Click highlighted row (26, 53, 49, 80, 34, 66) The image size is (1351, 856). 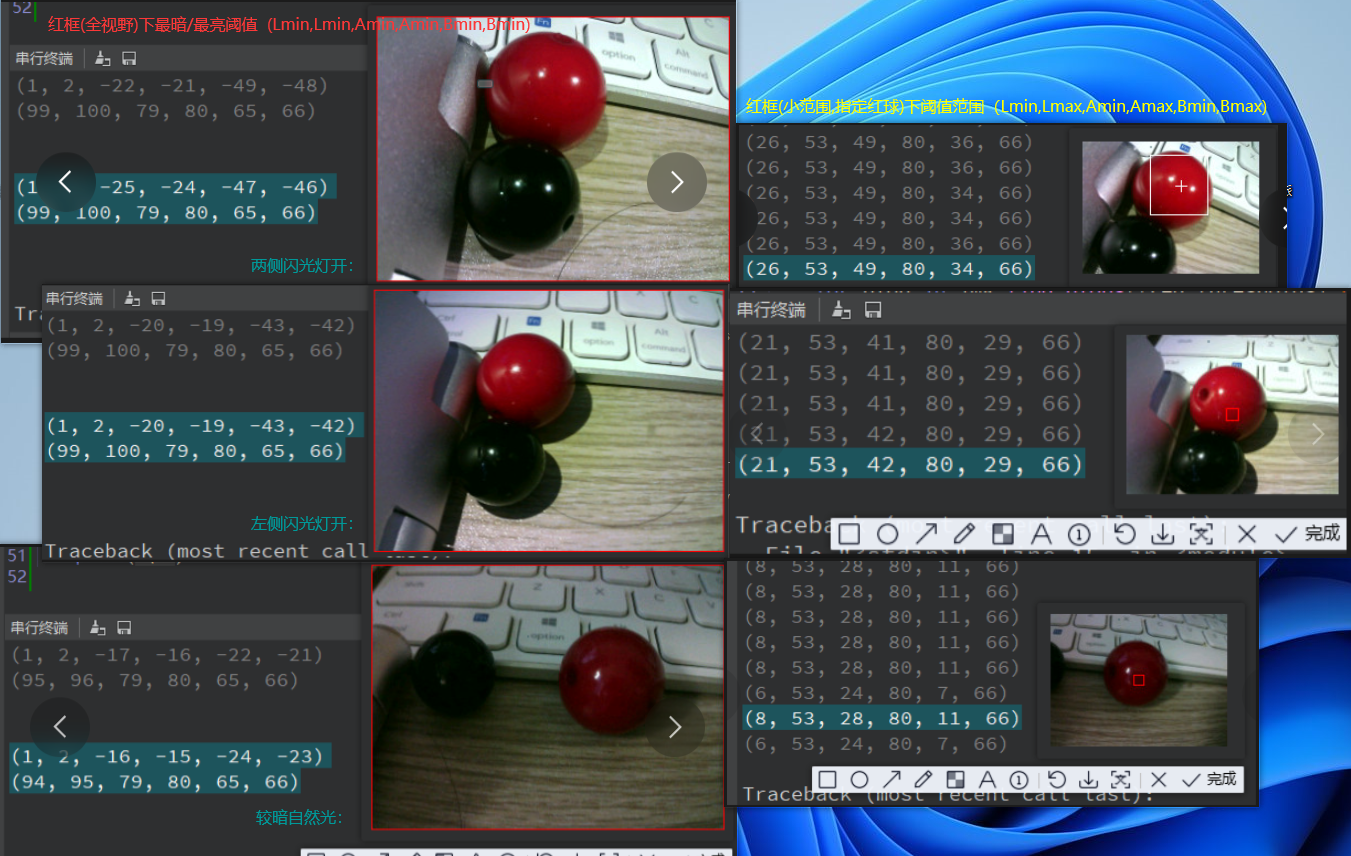click(889, 269)
